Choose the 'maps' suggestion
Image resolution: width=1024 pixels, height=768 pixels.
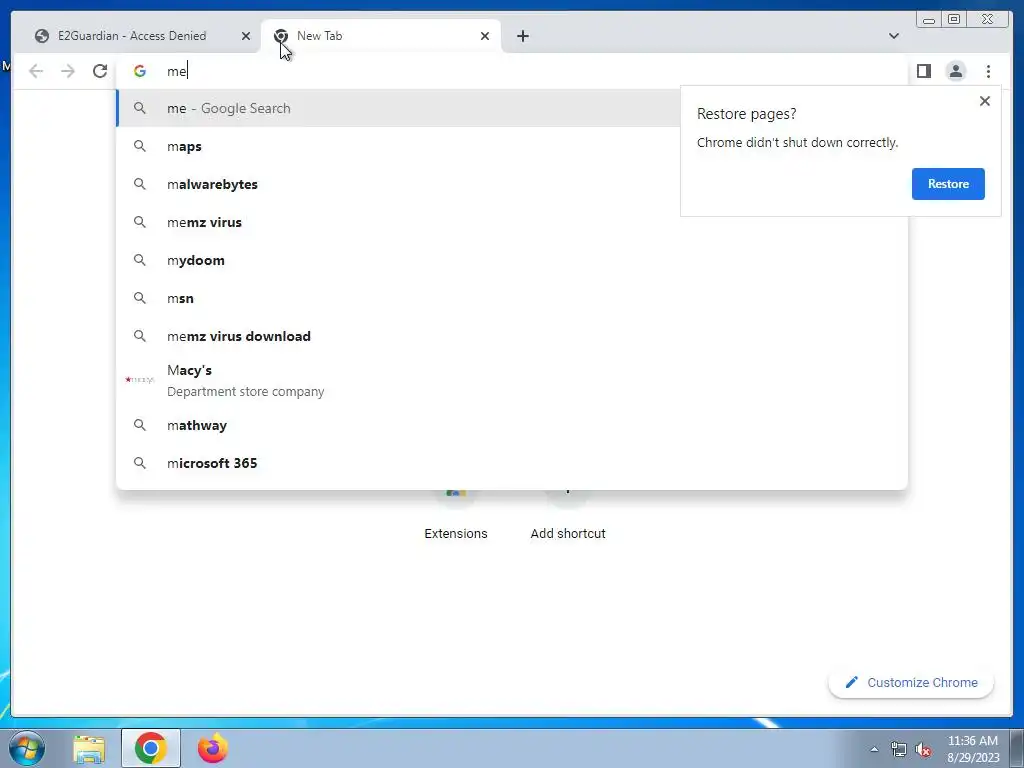(398, 146)
